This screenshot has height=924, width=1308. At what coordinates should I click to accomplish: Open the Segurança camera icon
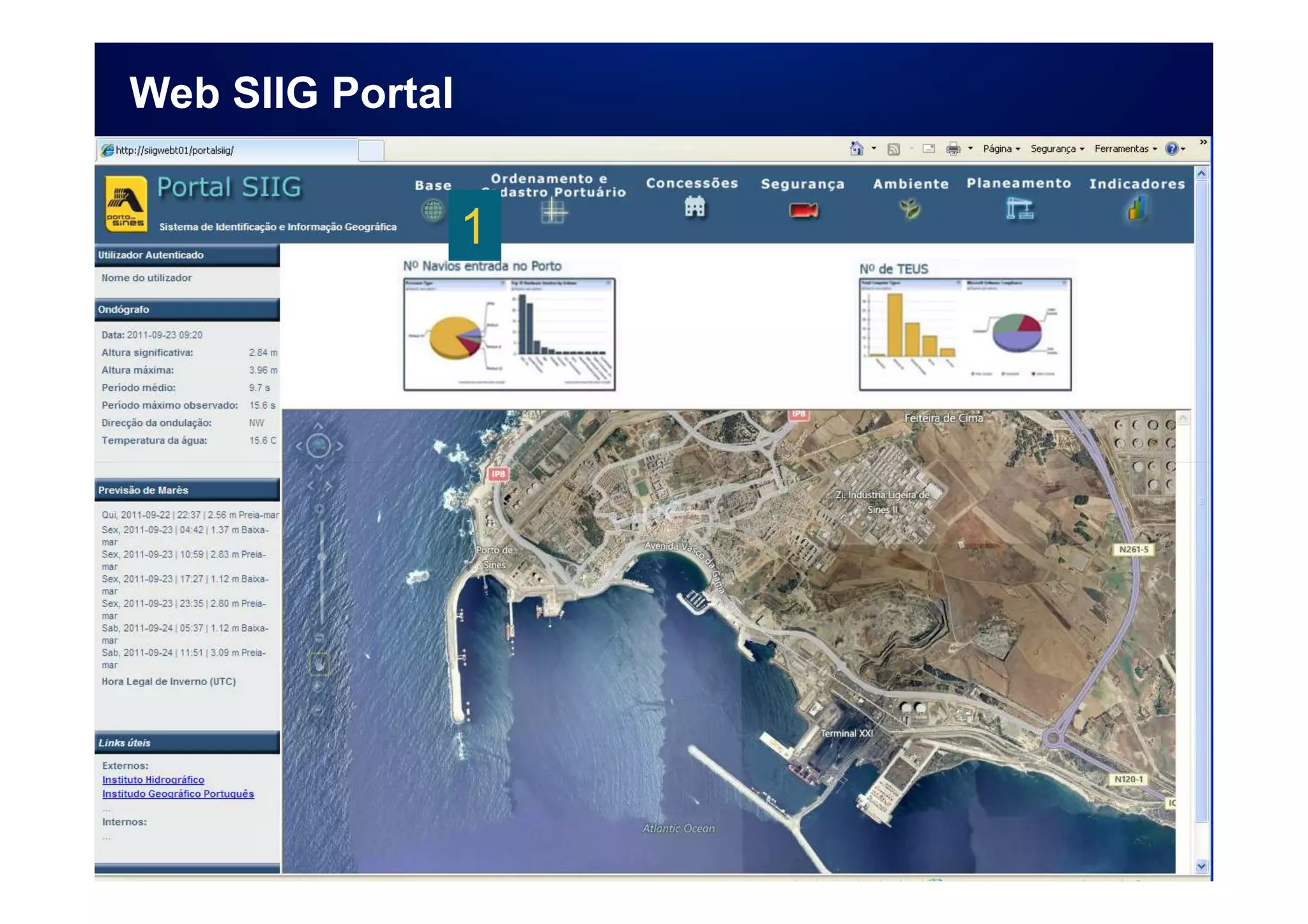coord(803,210)
